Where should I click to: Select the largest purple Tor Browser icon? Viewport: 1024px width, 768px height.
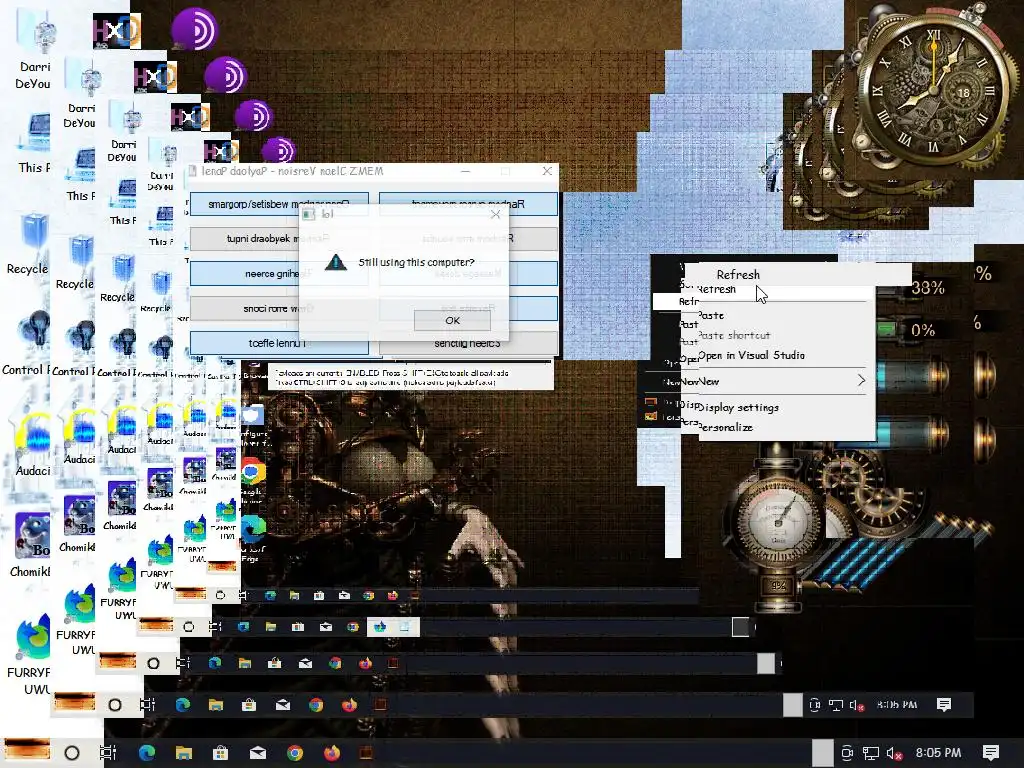click(x=194, y=29)
